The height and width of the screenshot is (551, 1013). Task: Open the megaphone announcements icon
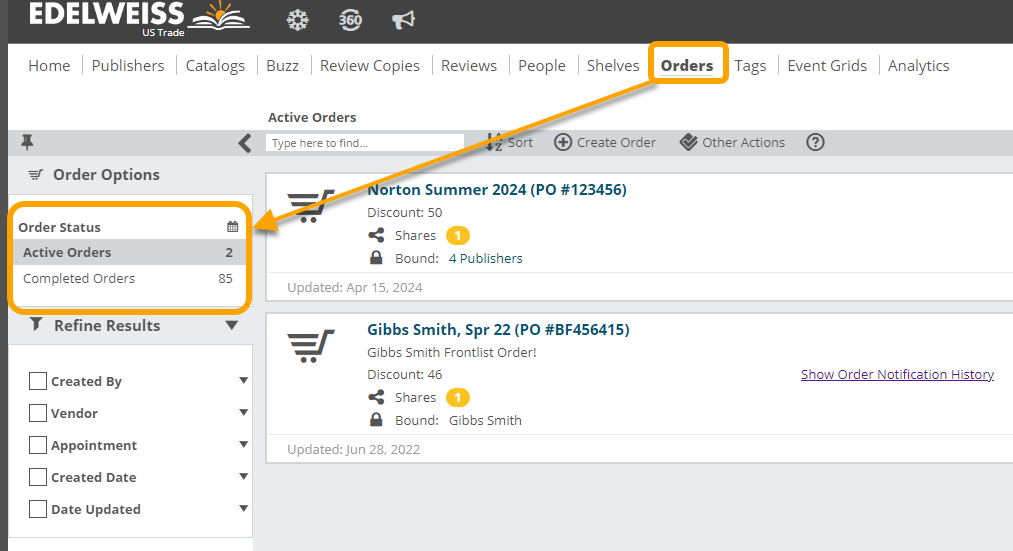click(403, 20)
